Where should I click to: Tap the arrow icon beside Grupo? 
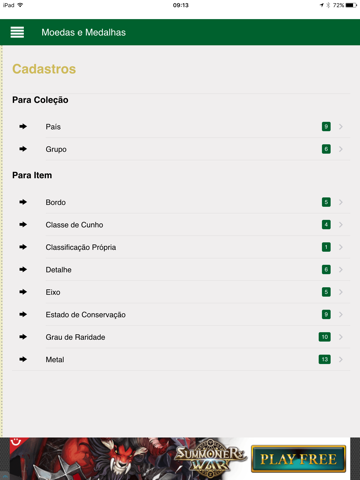tap(23, 149)
